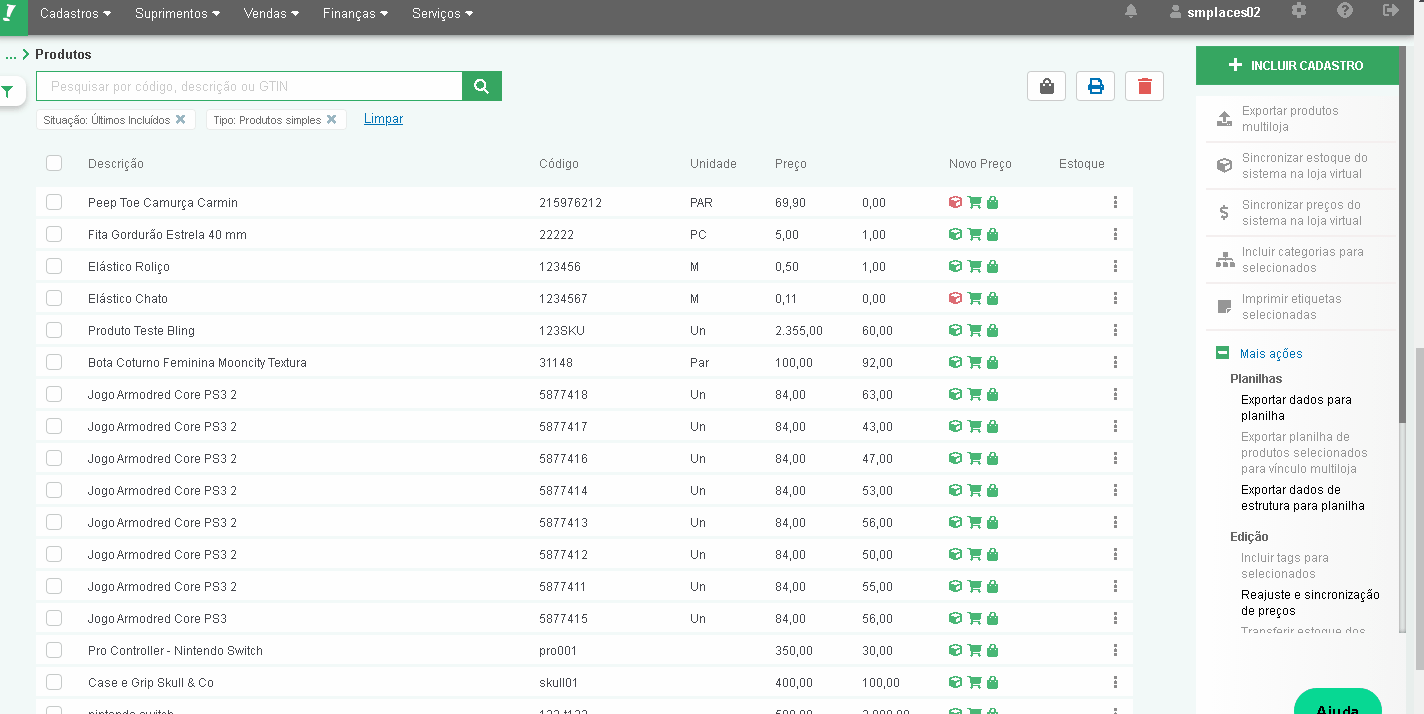Image resolution: width=1424 pixels, height=714 pixels.
Task: Click the breadcrumb ellipsis before Produtos
Action: [11, 55]
